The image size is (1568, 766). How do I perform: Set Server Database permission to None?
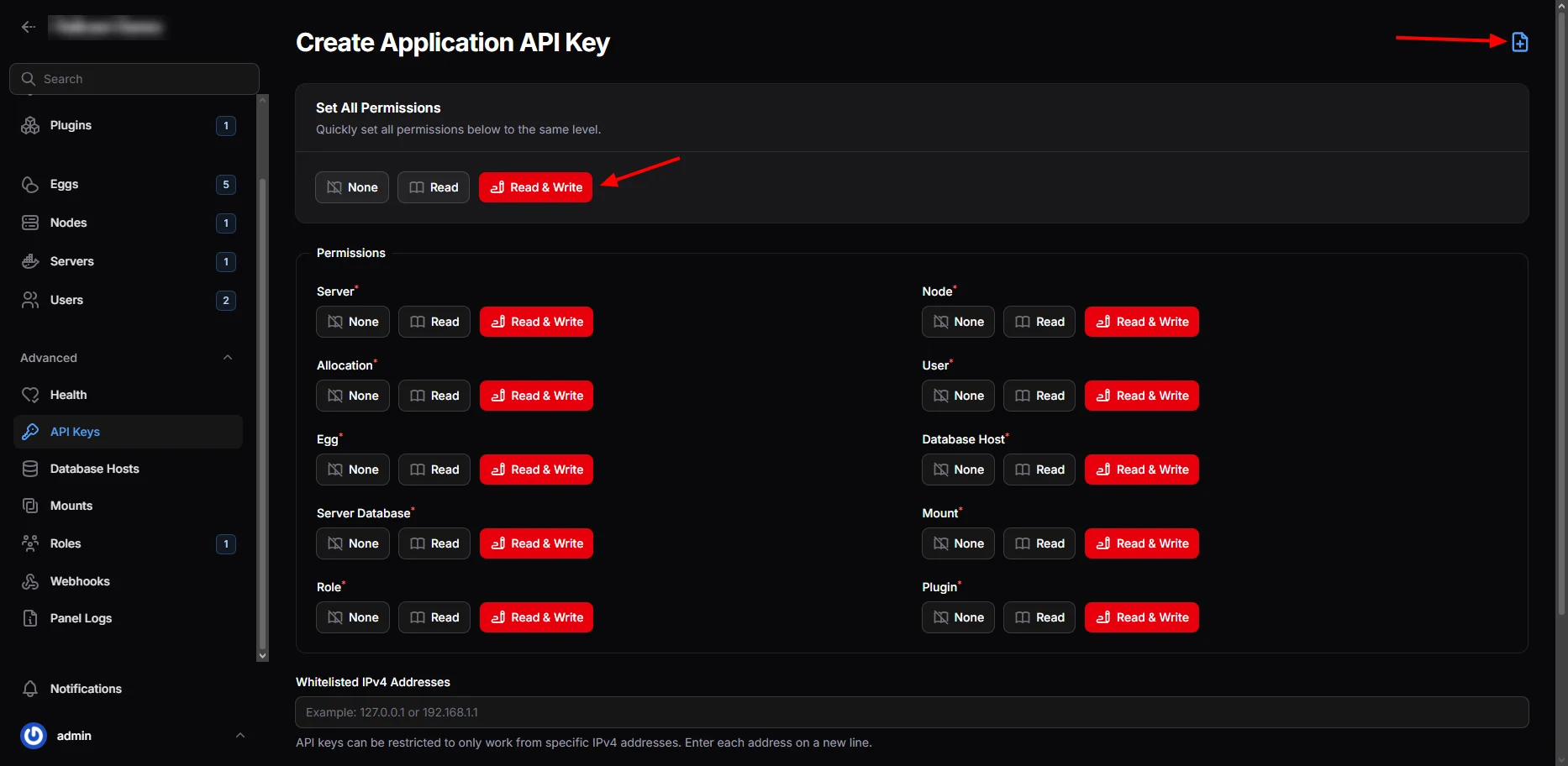pos(353,543)
